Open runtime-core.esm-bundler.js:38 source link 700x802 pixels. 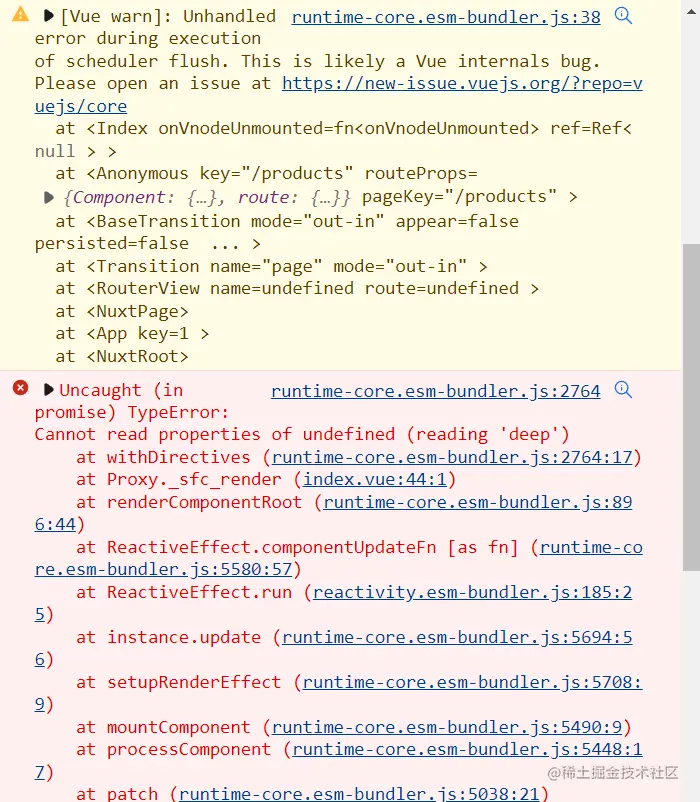446,17
